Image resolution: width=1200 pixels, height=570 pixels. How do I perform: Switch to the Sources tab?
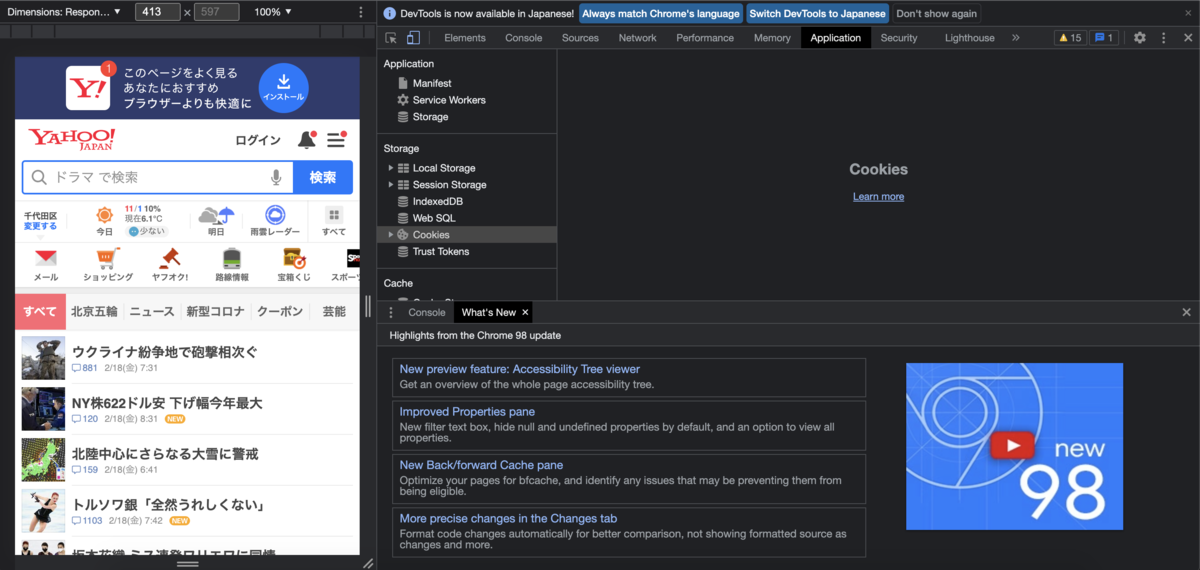[x=580, y=38]
